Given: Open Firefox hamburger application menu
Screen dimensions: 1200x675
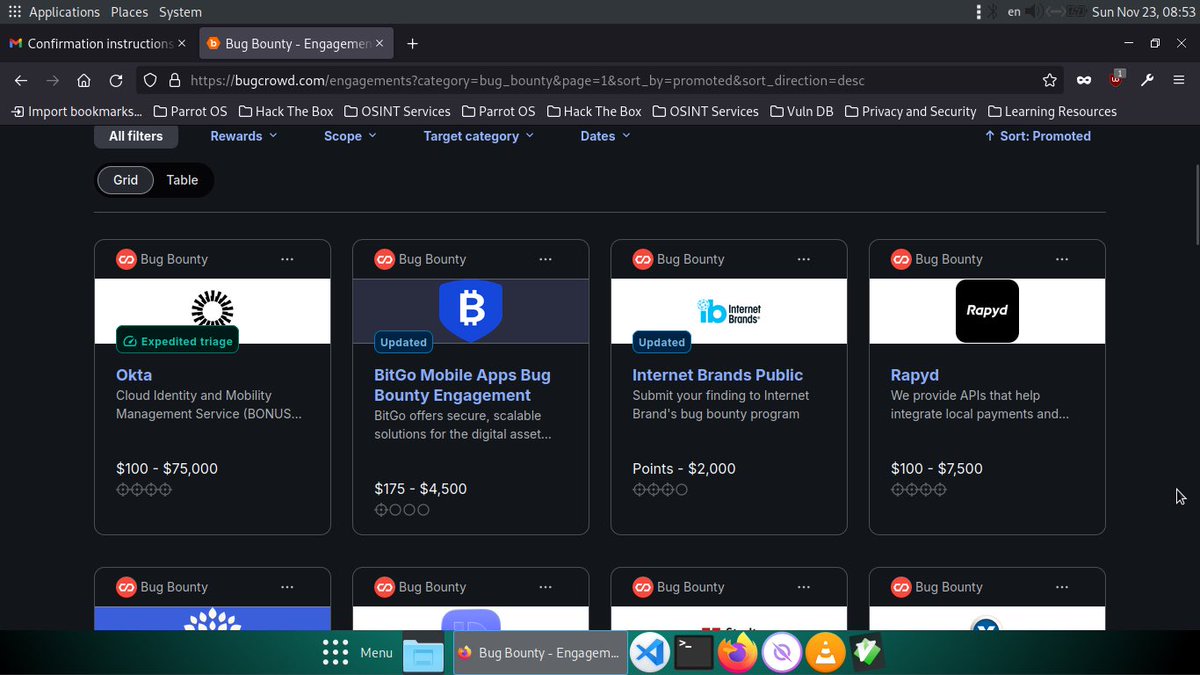Looking at the screenshot, I should click(1180, 80).
